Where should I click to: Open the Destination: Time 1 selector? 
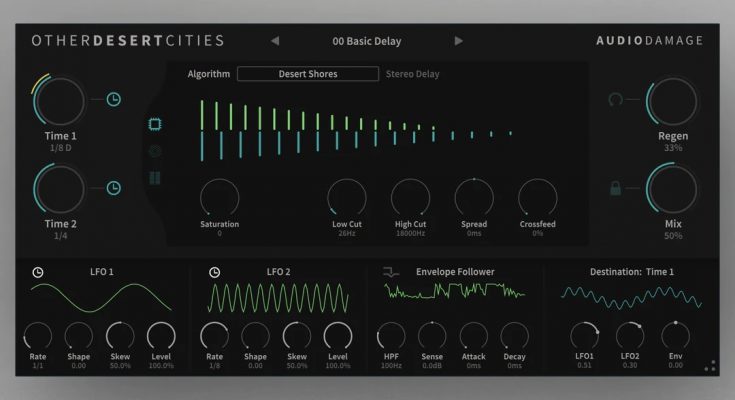point(630,272)
